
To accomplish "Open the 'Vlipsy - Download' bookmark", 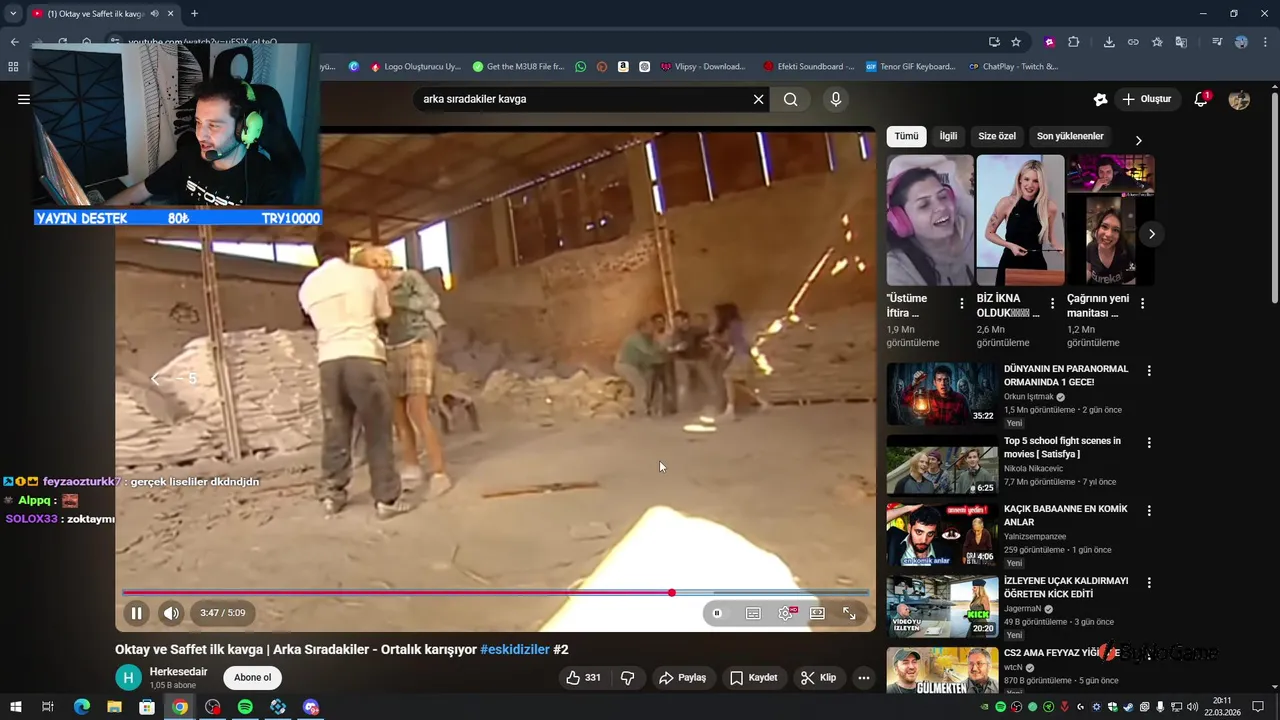I will point(702,67).
